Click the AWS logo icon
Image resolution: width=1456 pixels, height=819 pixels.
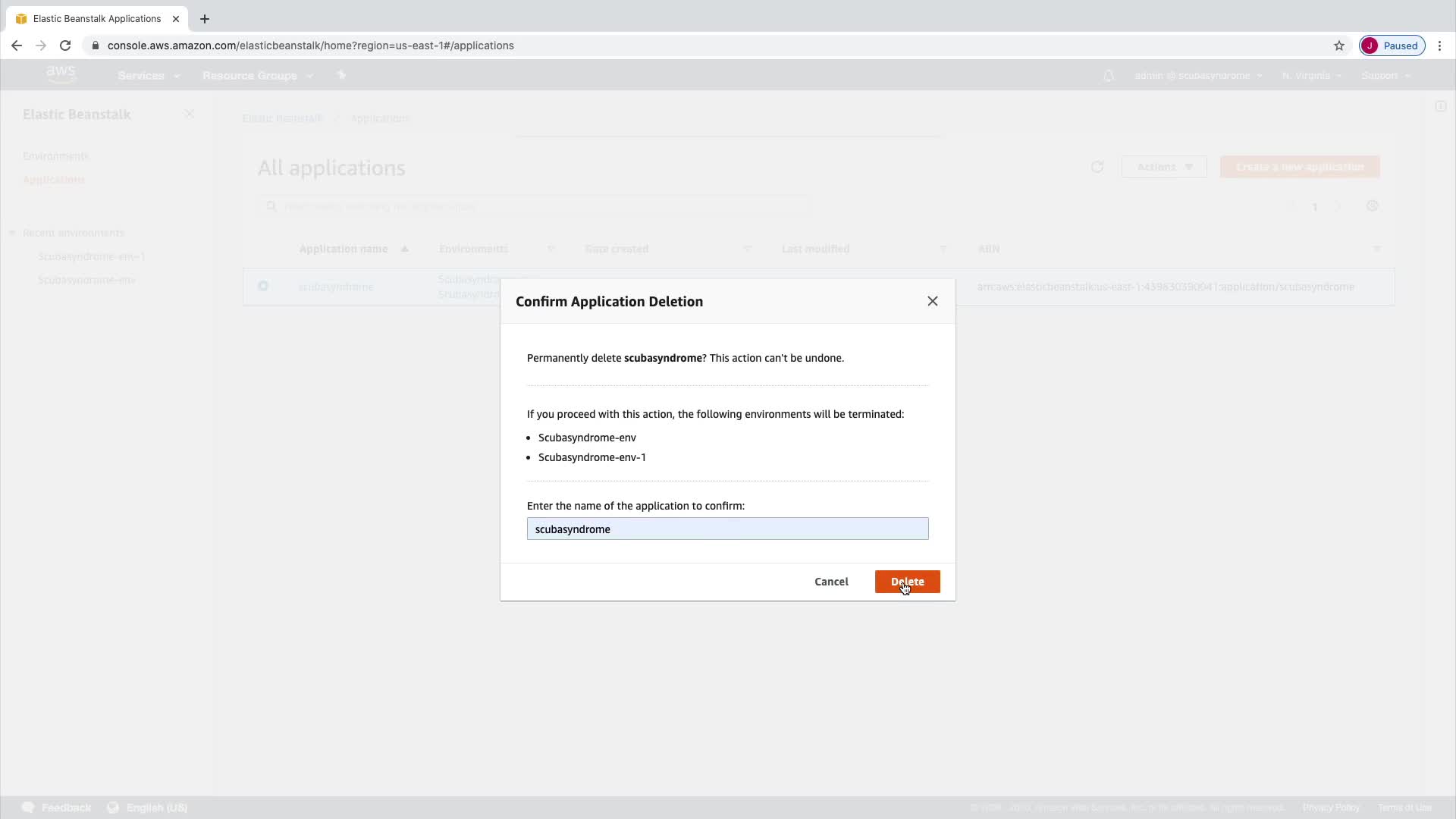tap(61, 74)
